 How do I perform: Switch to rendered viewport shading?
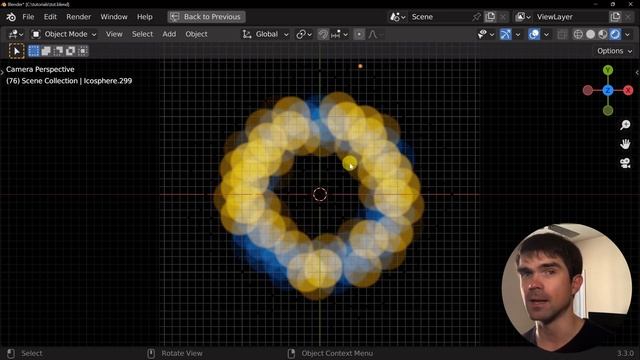(615, 34)
